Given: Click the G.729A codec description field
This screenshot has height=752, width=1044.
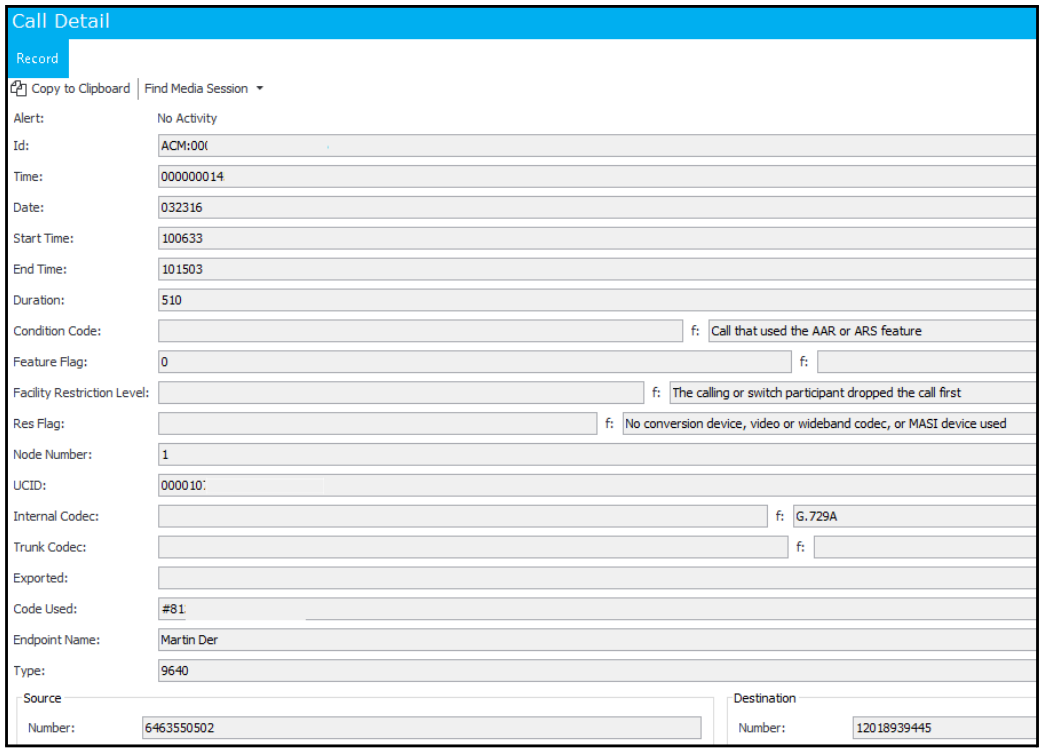Looking at the screenshot, I should click(x=914, y=516).
